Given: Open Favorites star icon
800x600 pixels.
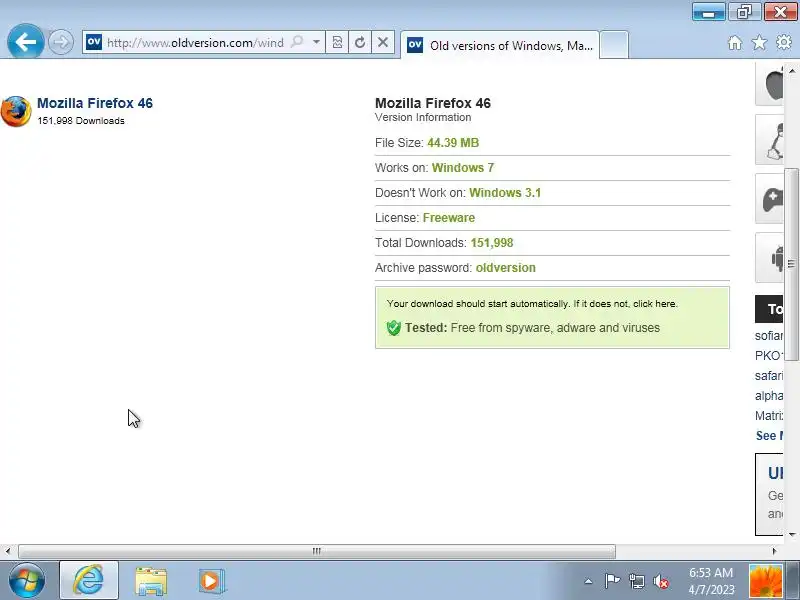Looking at the screenshot, I should pos(759,43).
